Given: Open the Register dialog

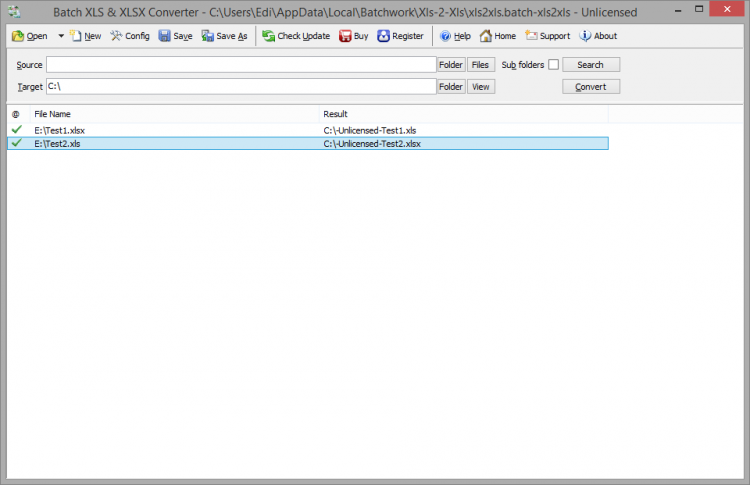Looking at the screenshot, I should [400, 36].
